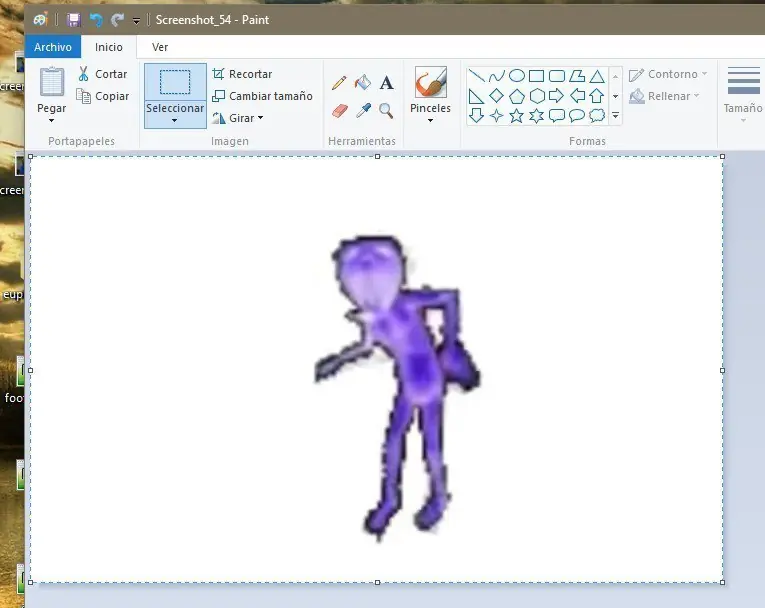Choose the Oval shape
The width and height of the screenshot is (765, 608).
(517, 76)
